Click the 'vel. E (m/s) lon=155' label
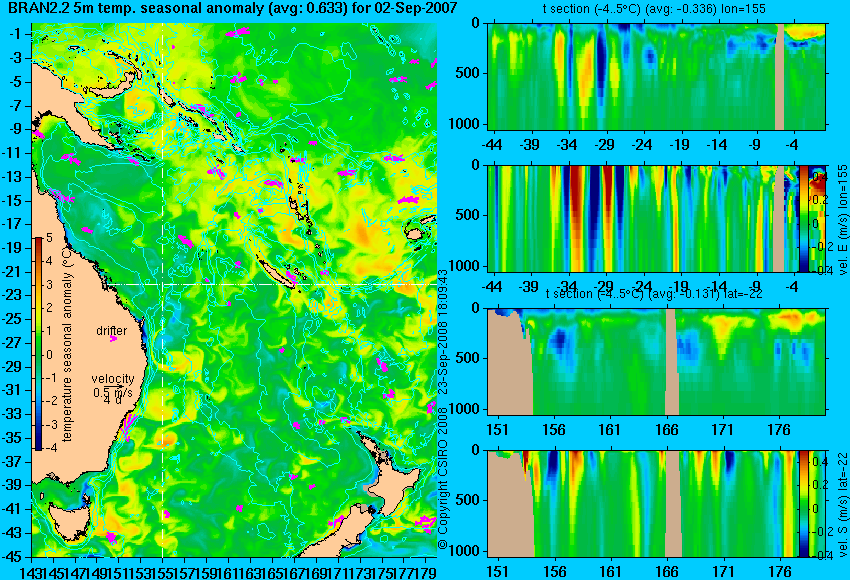This screenshot has height=580, width=850. point(843,220)
